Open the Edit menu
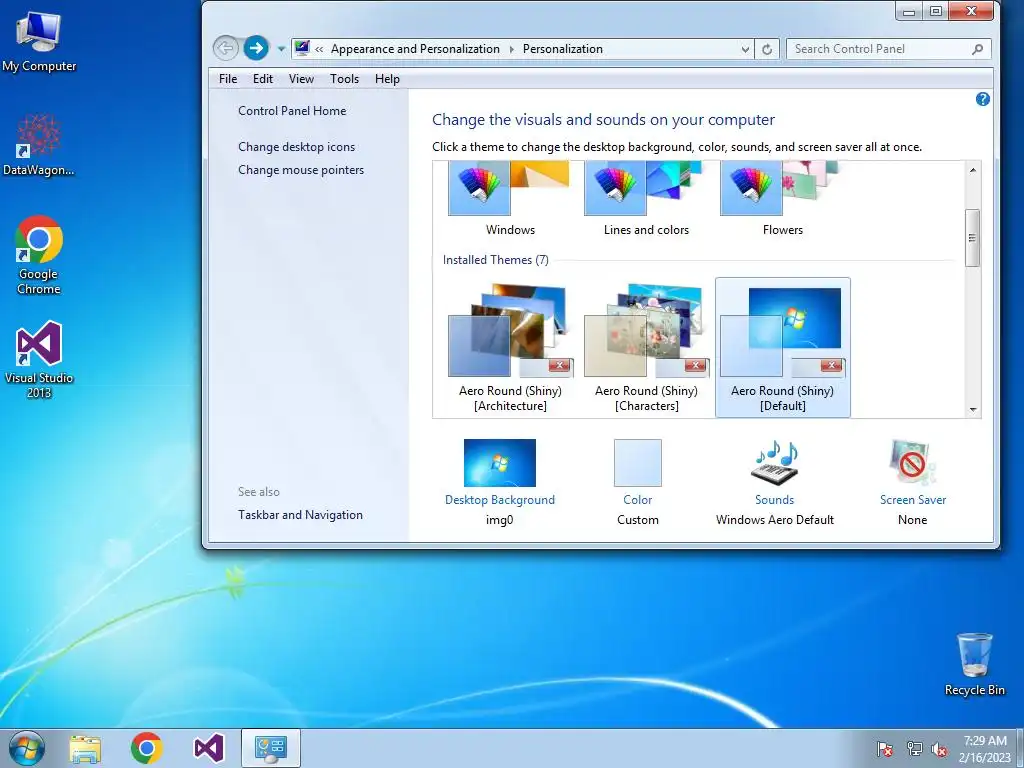The width and height of the screenshot is (1024, 768). tap(263, 79)
